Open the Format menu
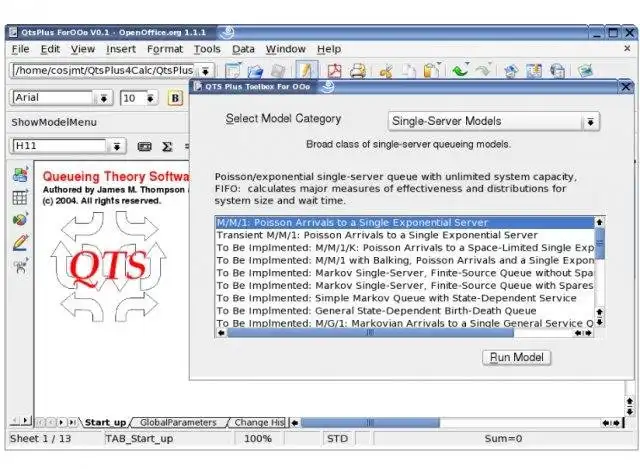This screenshot has width=640, height=469. [165, 49]
